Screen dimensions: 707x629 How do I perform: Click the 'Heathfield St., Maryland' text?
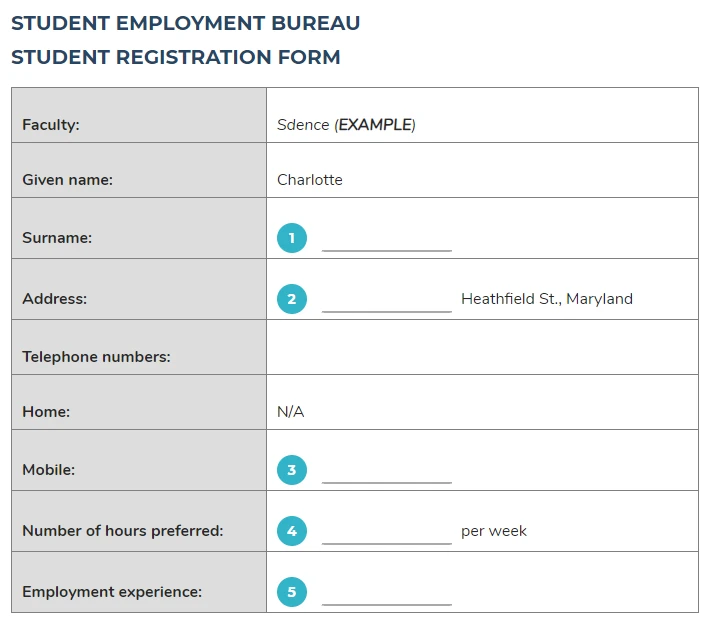547,298
